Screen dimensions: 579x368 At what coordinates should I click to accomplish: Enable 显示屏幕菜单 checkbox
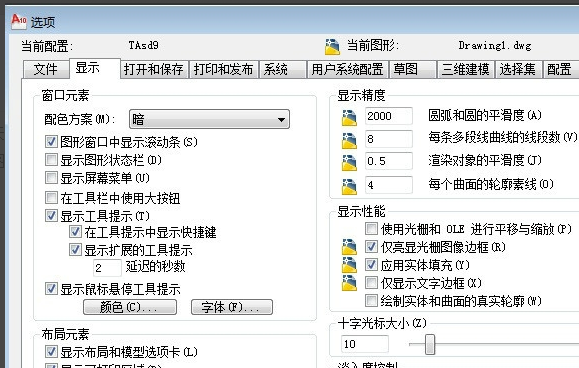[51, 178]
